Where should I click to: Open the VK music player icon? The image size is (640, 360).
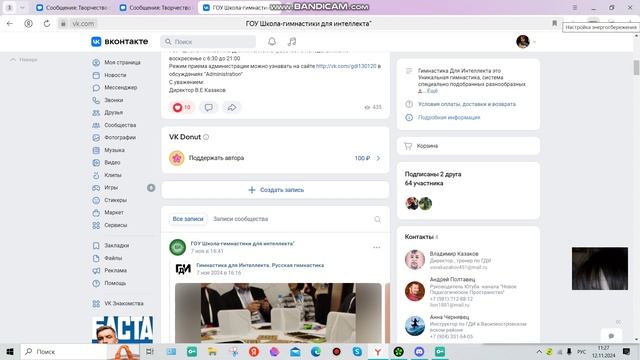click(x=292, y=42)
